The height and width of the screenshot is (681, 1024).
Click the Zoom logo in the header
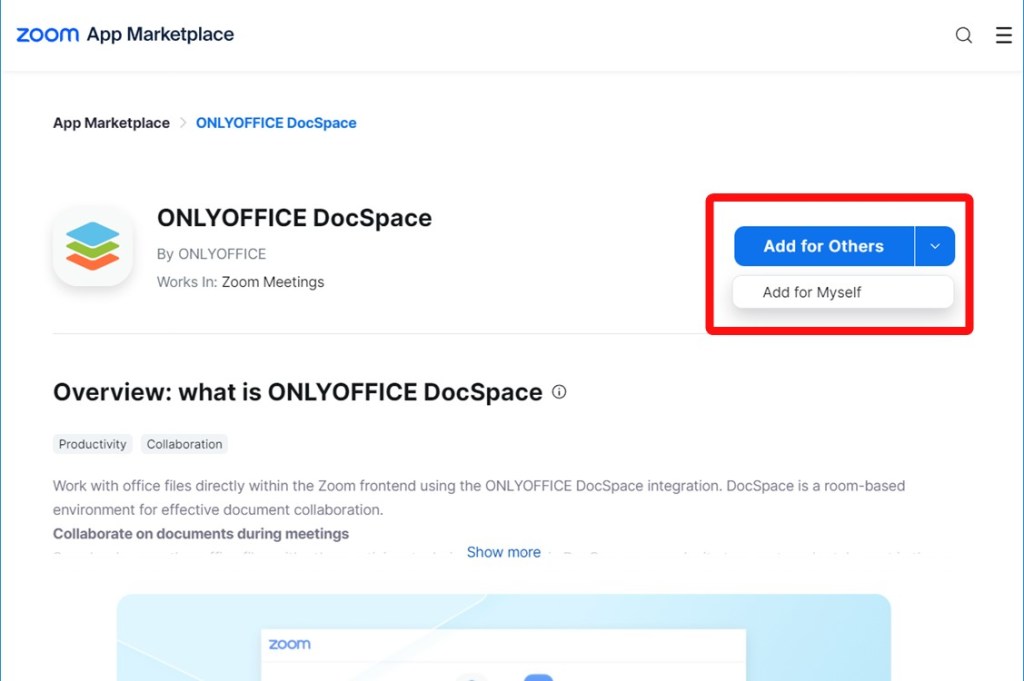pos(47,35)
